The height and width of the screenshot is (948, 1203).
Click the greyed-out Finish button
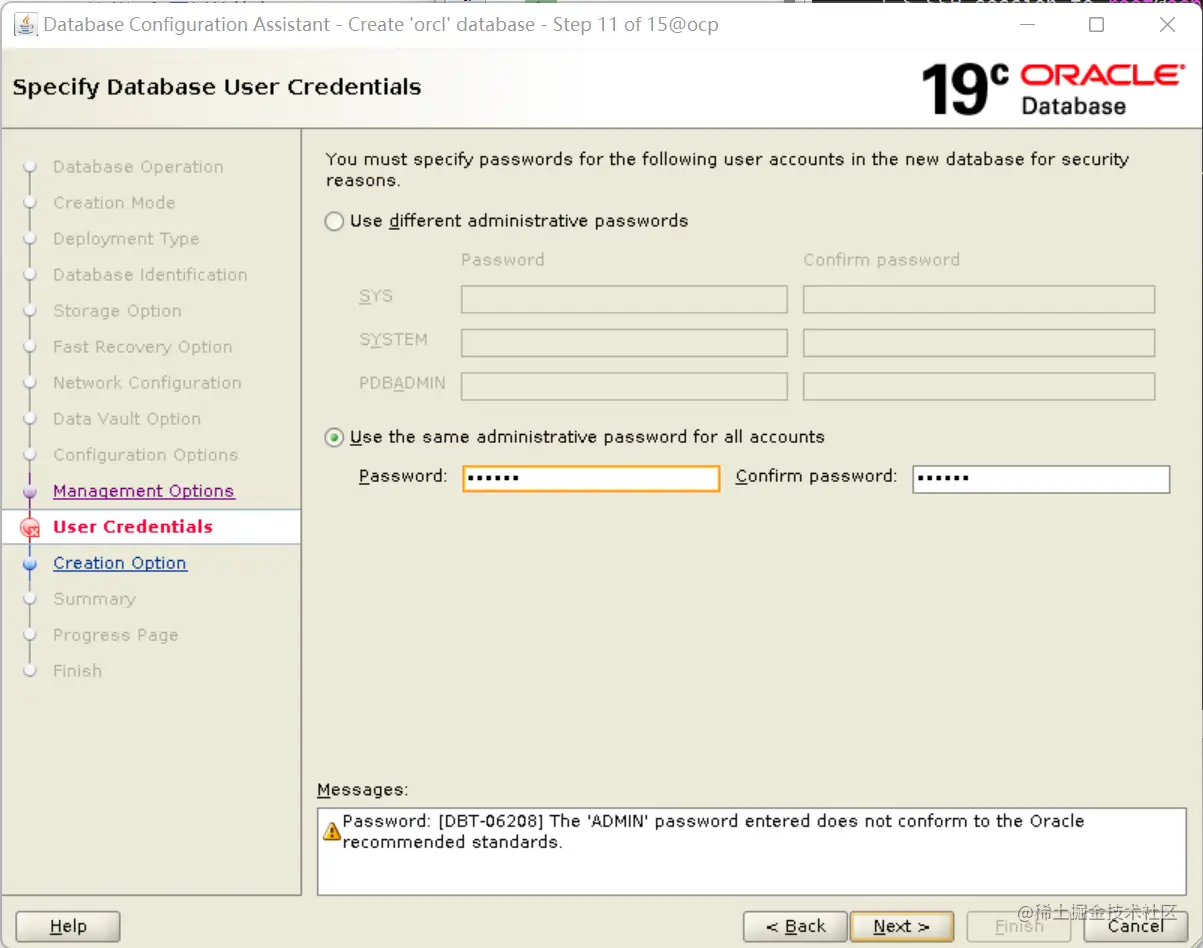pos(1019,927)
